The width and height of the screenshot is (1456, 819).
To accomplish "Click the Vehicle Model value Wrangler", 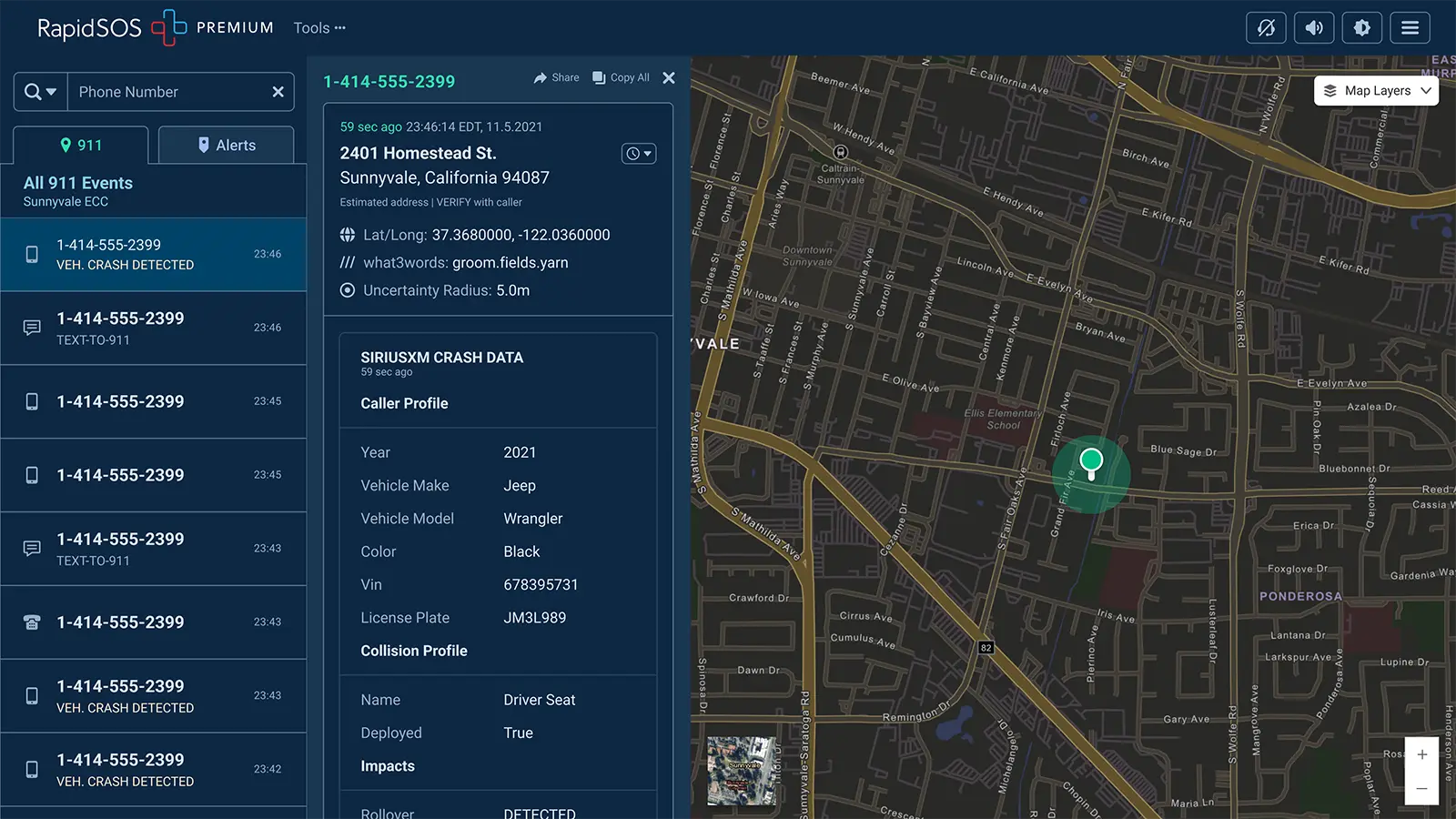I will tap(533, 519).
